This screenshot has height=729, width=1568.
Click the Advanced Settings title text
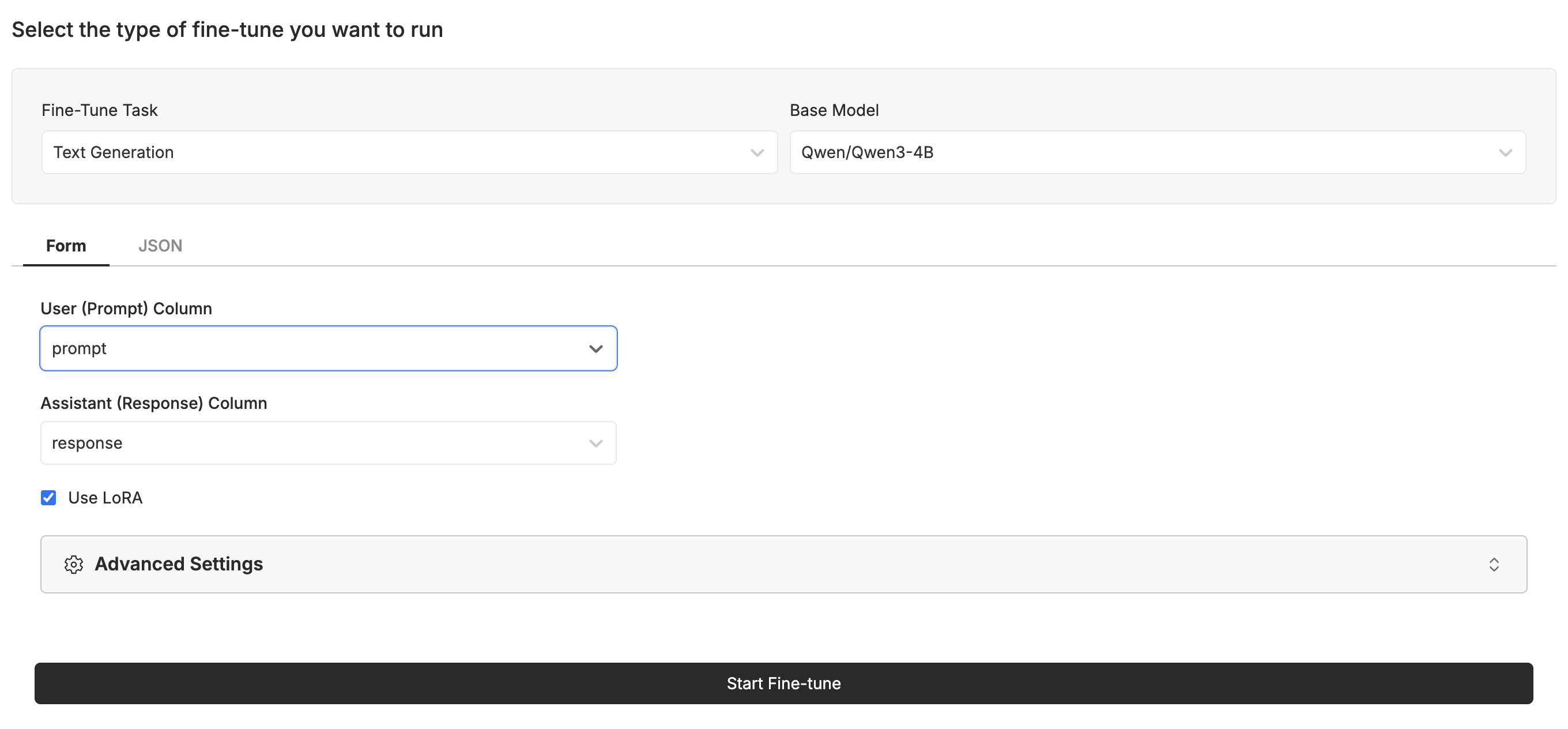coord(179,565)
